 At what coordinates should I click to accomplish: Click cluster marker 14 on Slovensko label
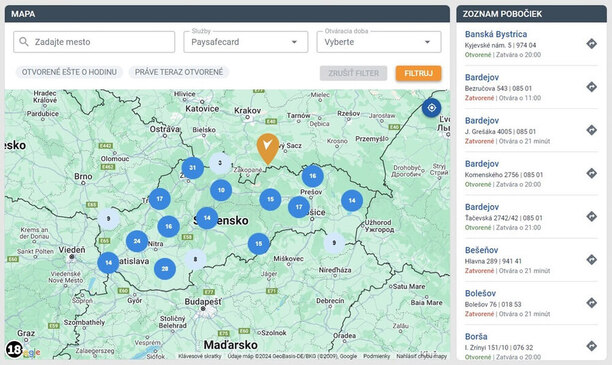coord(207,218)
